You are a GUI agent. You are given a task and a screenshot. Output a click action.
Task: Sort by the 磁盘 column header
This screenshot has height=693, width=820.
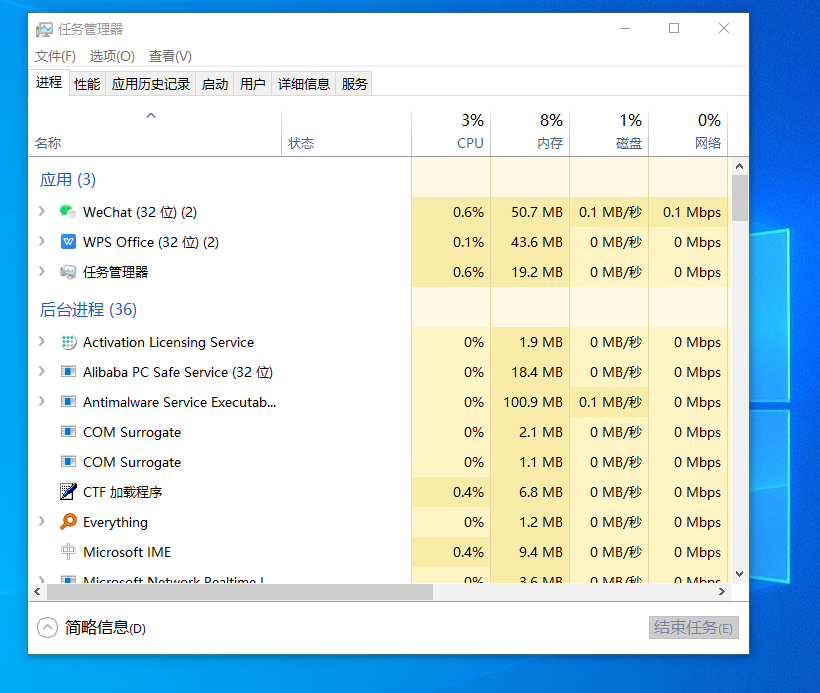coord(609,134)
